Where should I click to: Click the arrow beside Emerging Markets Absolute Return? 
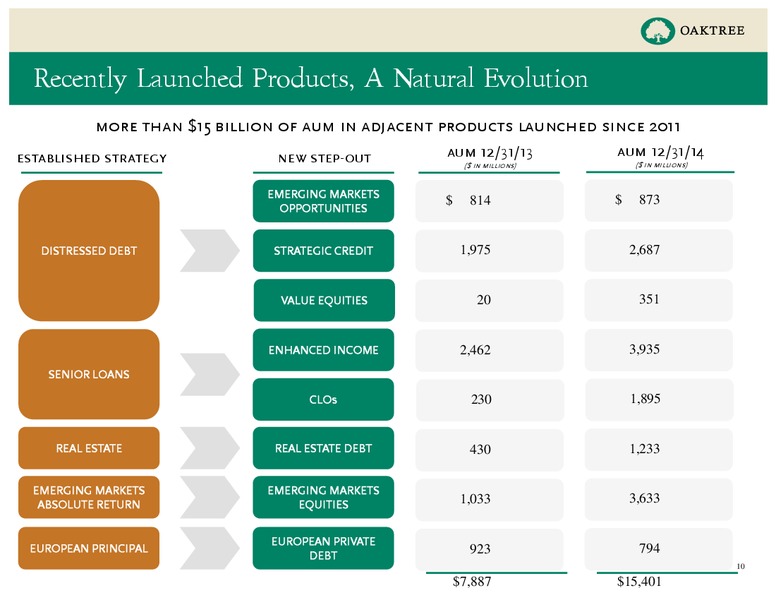[x=210, y=497]
